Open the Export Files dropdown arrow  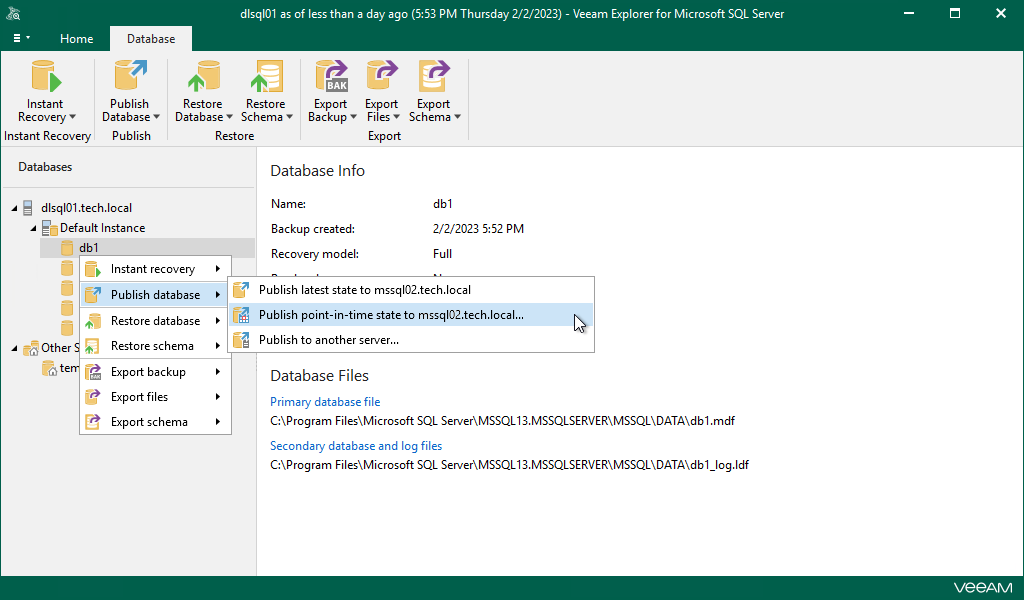click(396, 118)
